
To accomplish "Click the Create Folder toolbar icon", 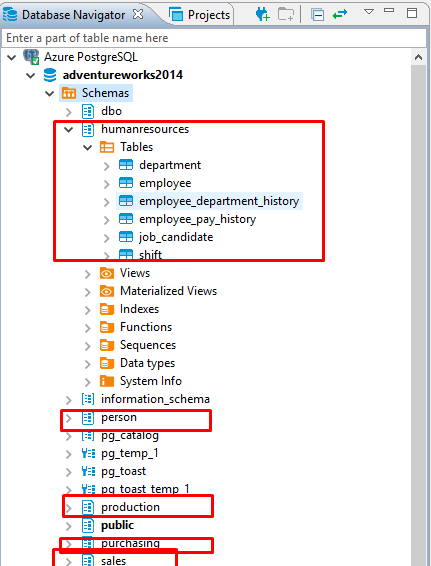I will tap(286, 14).
